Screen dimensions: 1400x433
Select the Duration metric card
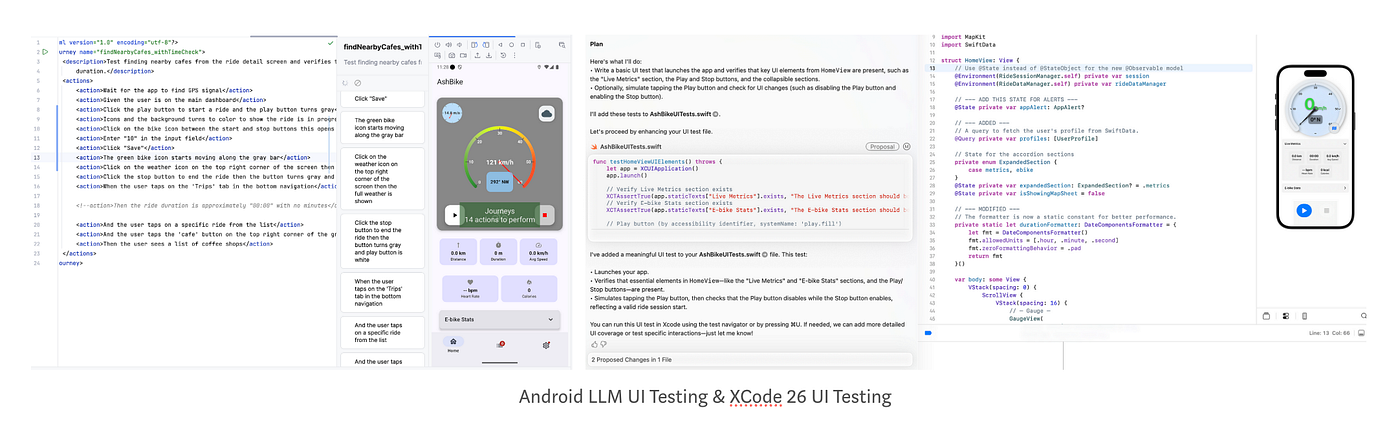[498, 250]
